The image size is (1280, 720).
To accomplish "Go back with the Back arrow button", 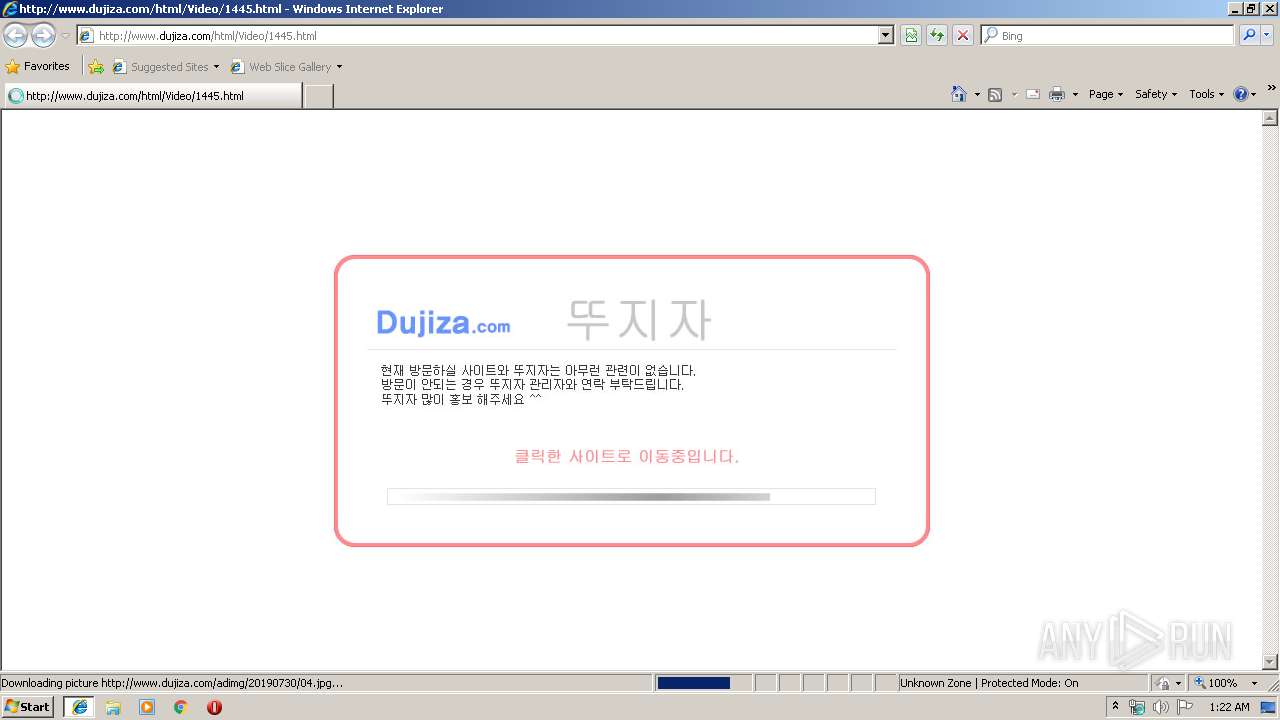I will [x=15, y=36].
